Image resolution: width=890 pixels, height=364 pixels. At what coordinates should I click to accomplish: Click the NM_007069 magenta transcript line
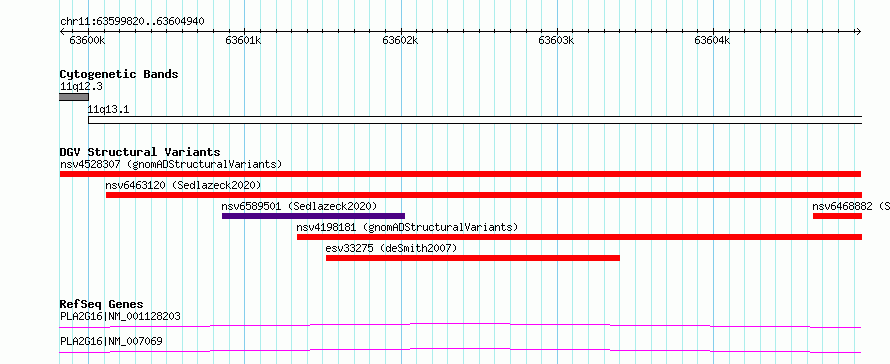[460, 350]
